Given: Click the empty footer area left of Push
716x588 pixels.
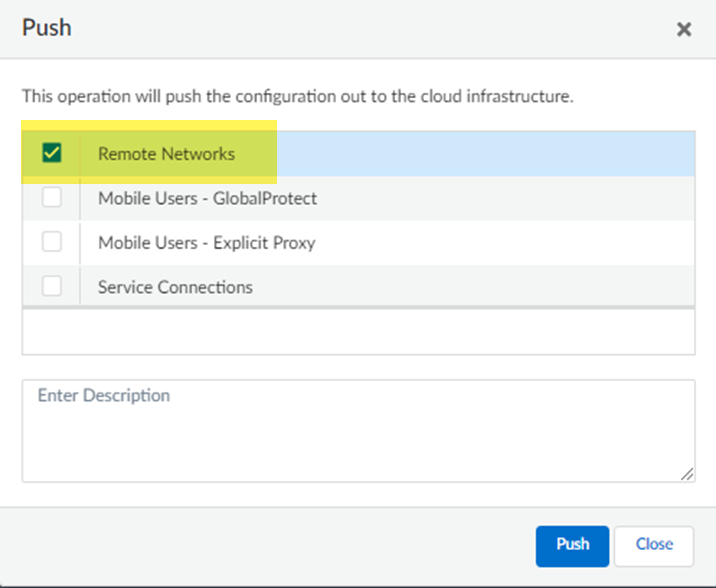Looking at the screenshot, I should click(x=270, y=545).
